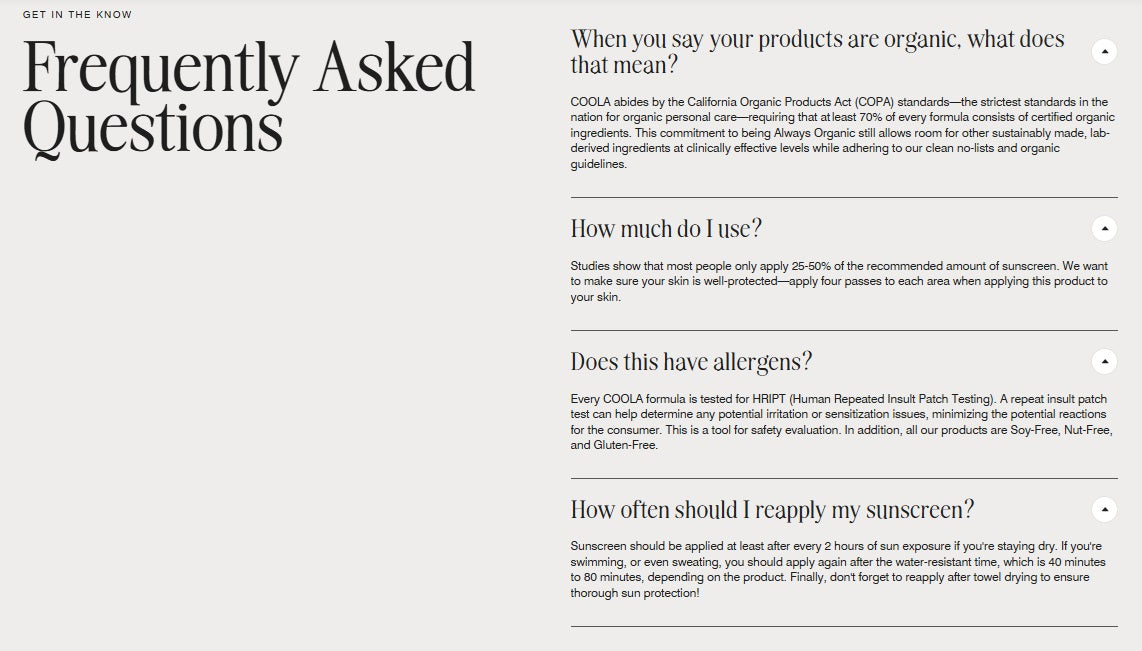Click the circular arrow next to the allergens question
The image size is (1142, 651).
pyautogui.click(x=1104, y=361)
